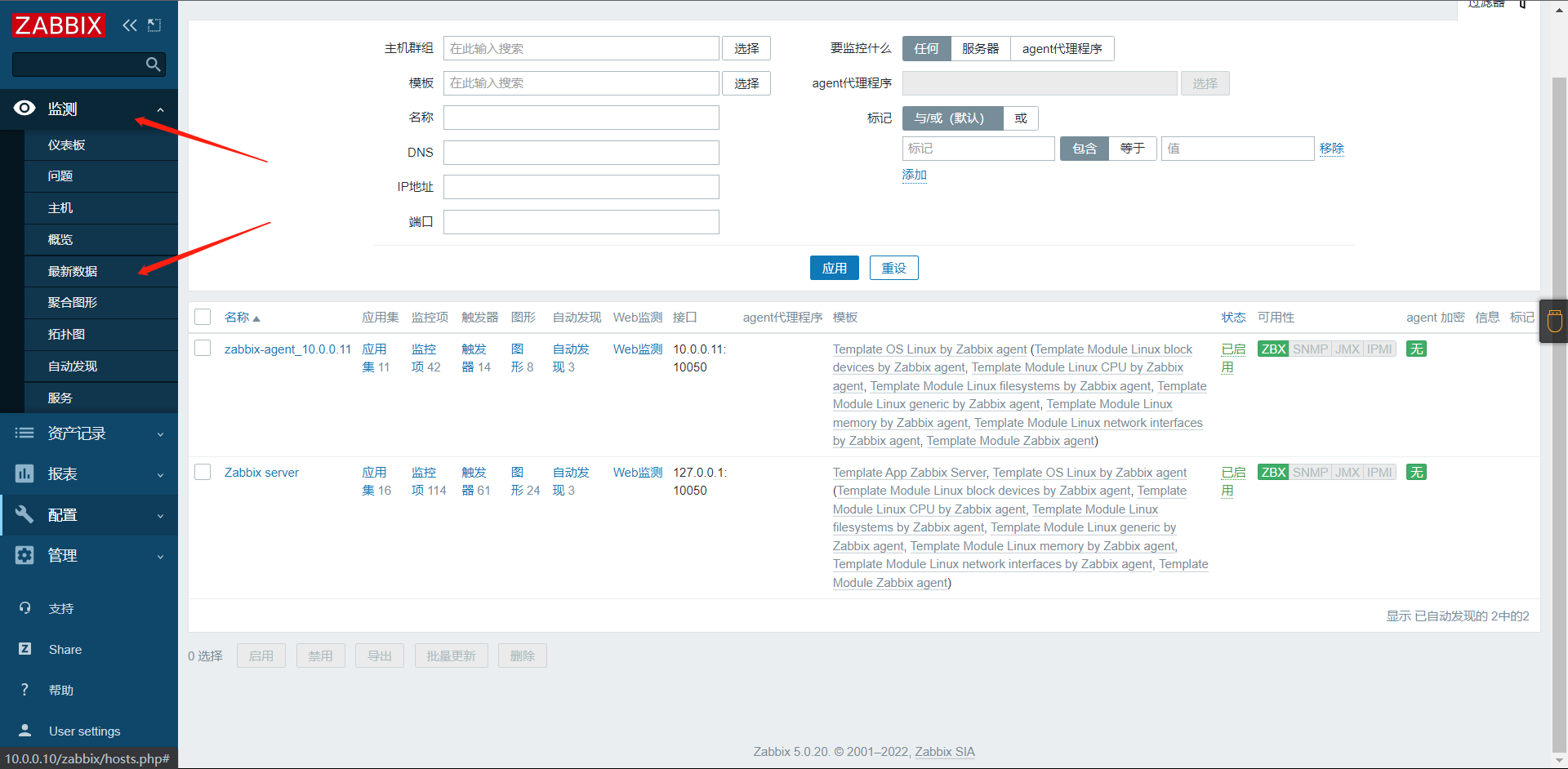
Task: Open 最新数据 in the sidebar
Action: (x=101, y=271)
